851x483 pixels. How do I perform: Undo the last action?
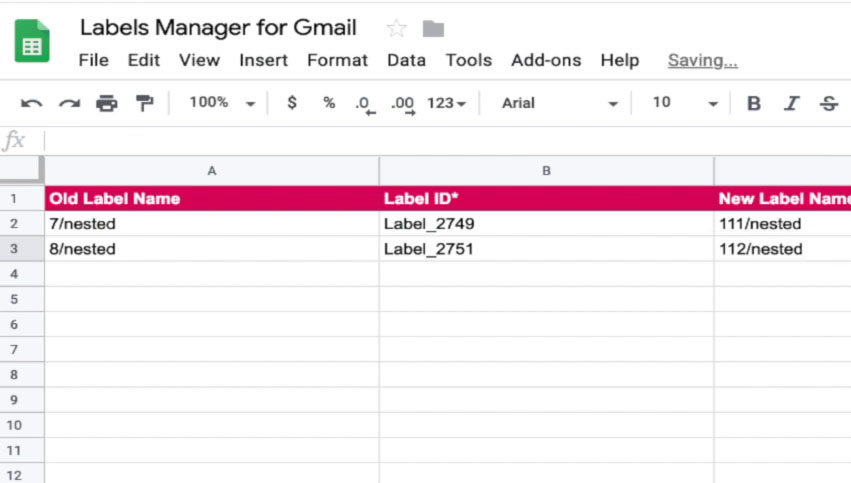(x=31, y=103)
